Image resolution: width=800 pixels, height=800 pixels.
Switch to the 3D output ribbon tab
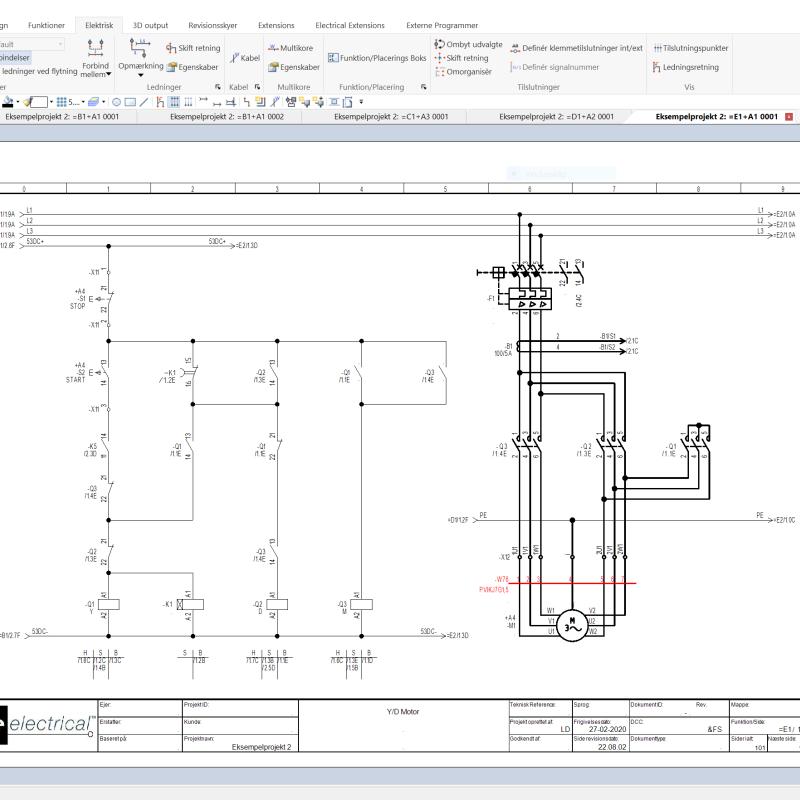click(x=151, y=25)
